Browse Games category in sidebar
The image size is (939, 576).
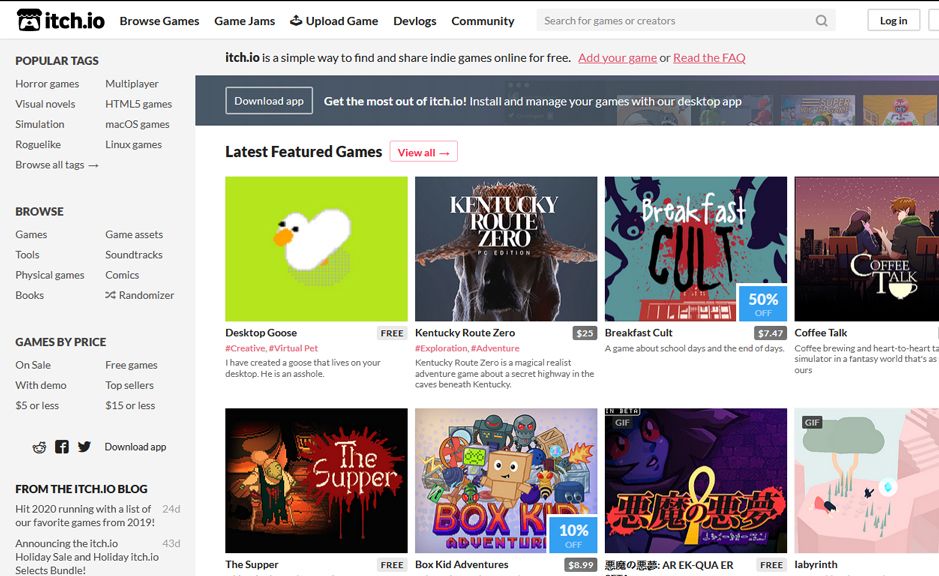click(31, 235)
